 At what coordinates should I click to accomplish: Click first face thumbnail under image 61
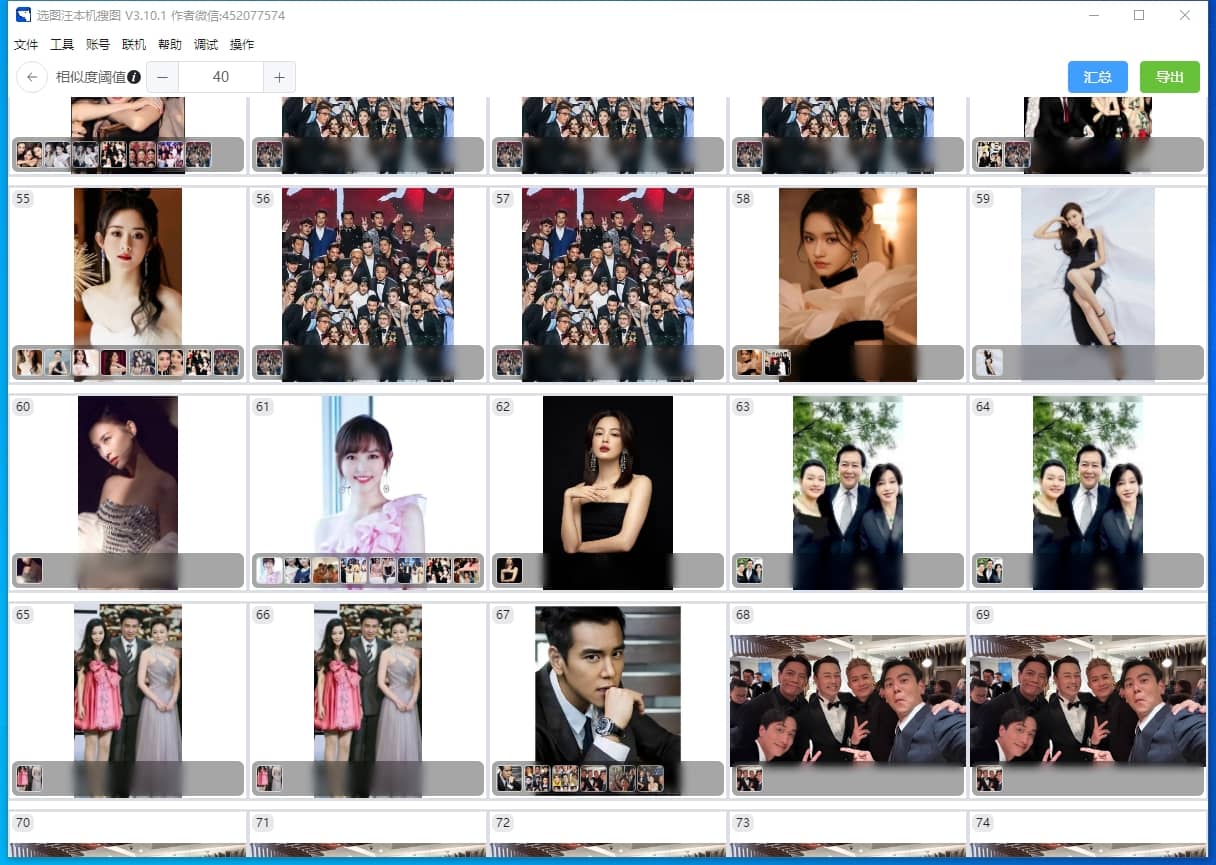pos(270,570)
